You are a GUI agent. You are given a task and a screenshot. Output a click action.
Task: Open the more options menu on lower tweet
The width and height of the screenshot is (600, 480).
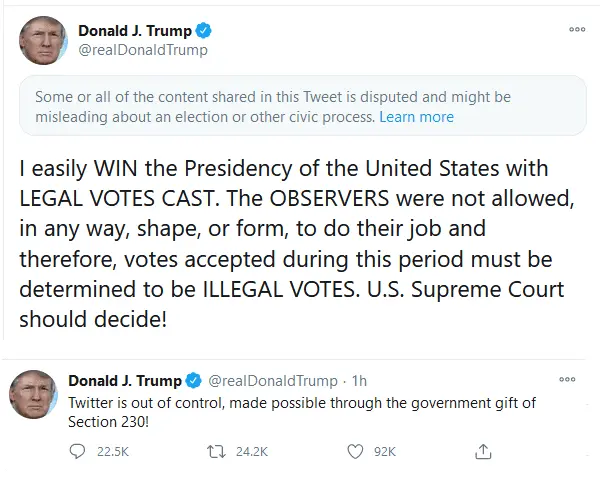tap(567, 380)
